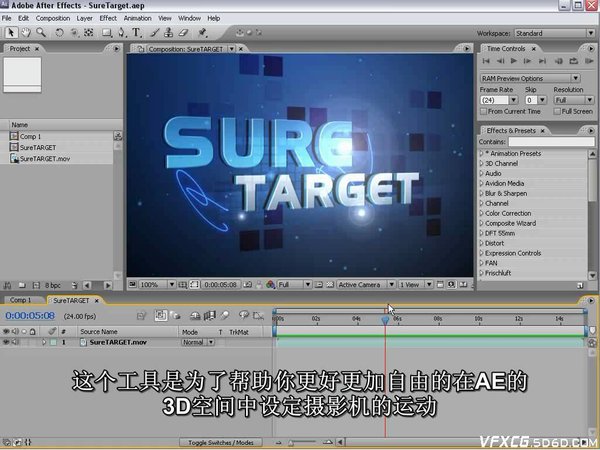Toggle Motion Blur enable switch in timeline
The image size is (600, 450).
point(225,316)
